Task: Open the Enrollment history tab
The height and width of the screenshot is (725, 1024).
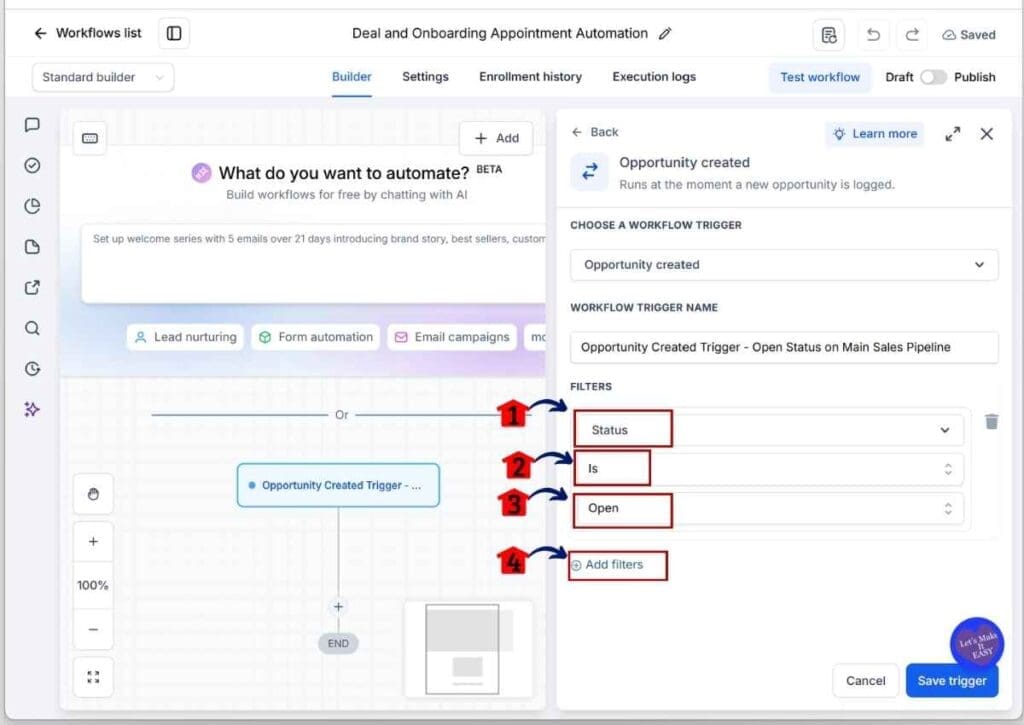Action: tap(530, 76)
